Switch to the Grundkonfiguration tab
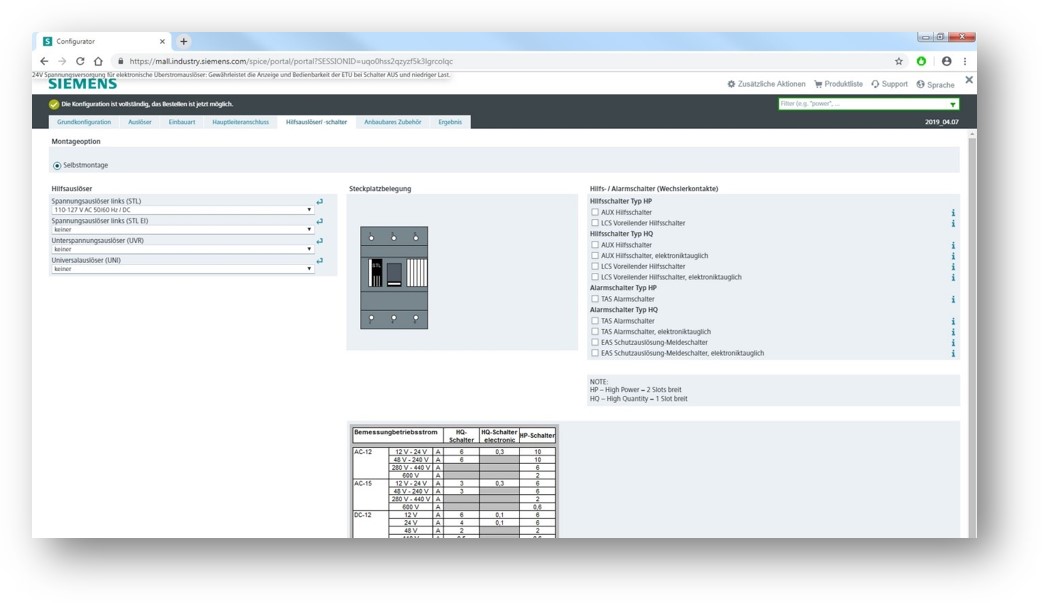 [84, 122]
